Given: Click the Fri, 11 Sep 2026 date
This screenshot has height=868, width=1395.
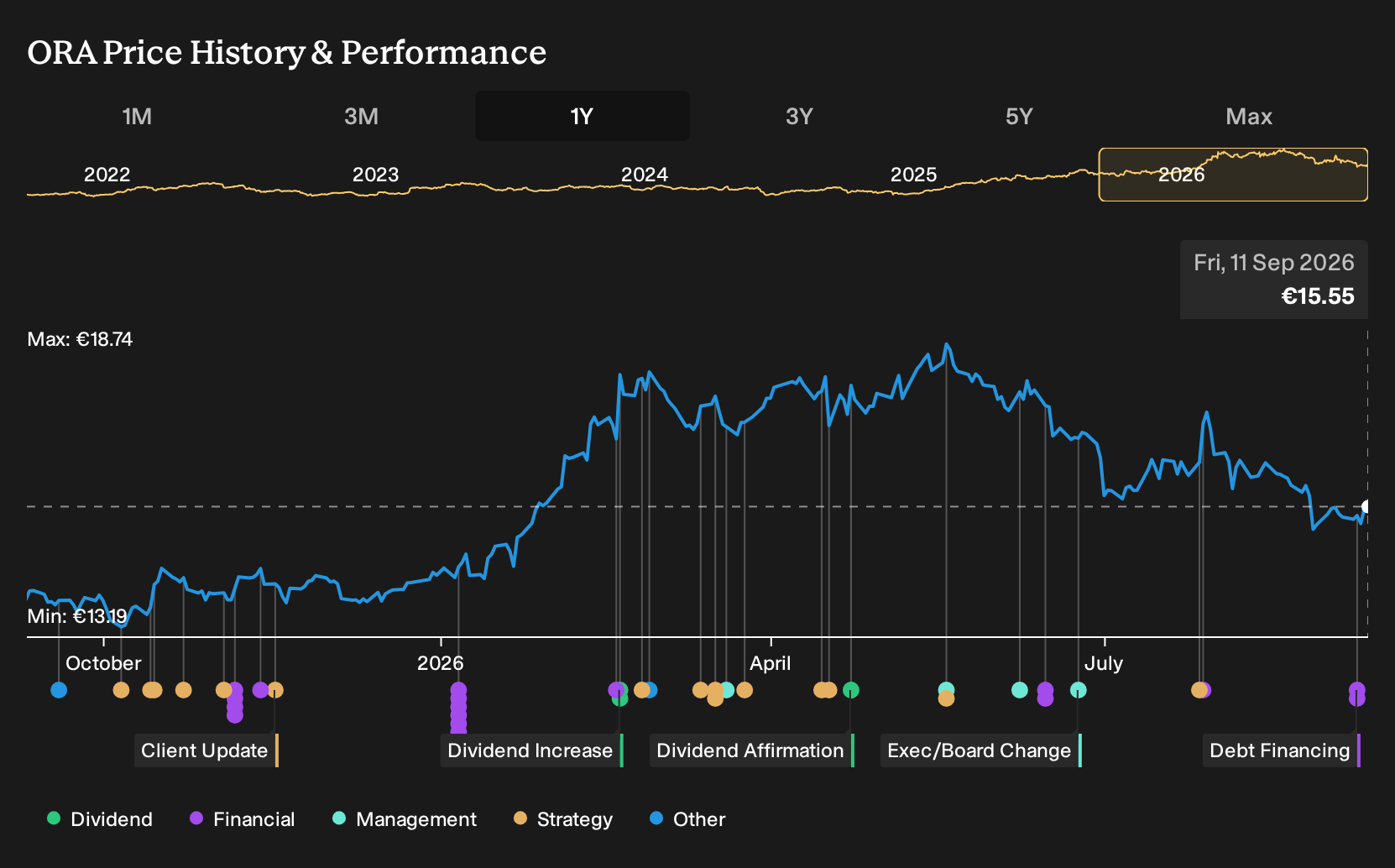Looking at the screenshot, I should click(x=1274, y=263).
